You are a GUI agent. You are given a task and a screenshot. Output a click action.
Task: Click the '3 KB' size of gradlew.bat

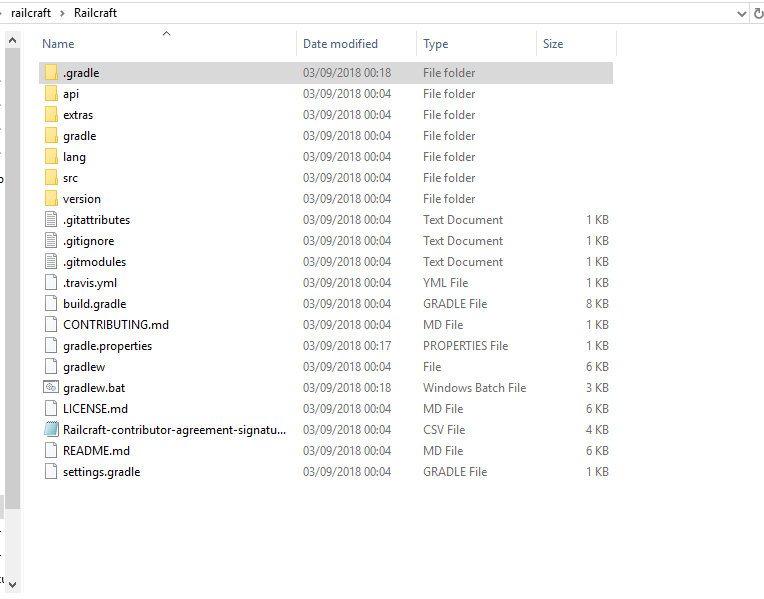pos(597,387)
